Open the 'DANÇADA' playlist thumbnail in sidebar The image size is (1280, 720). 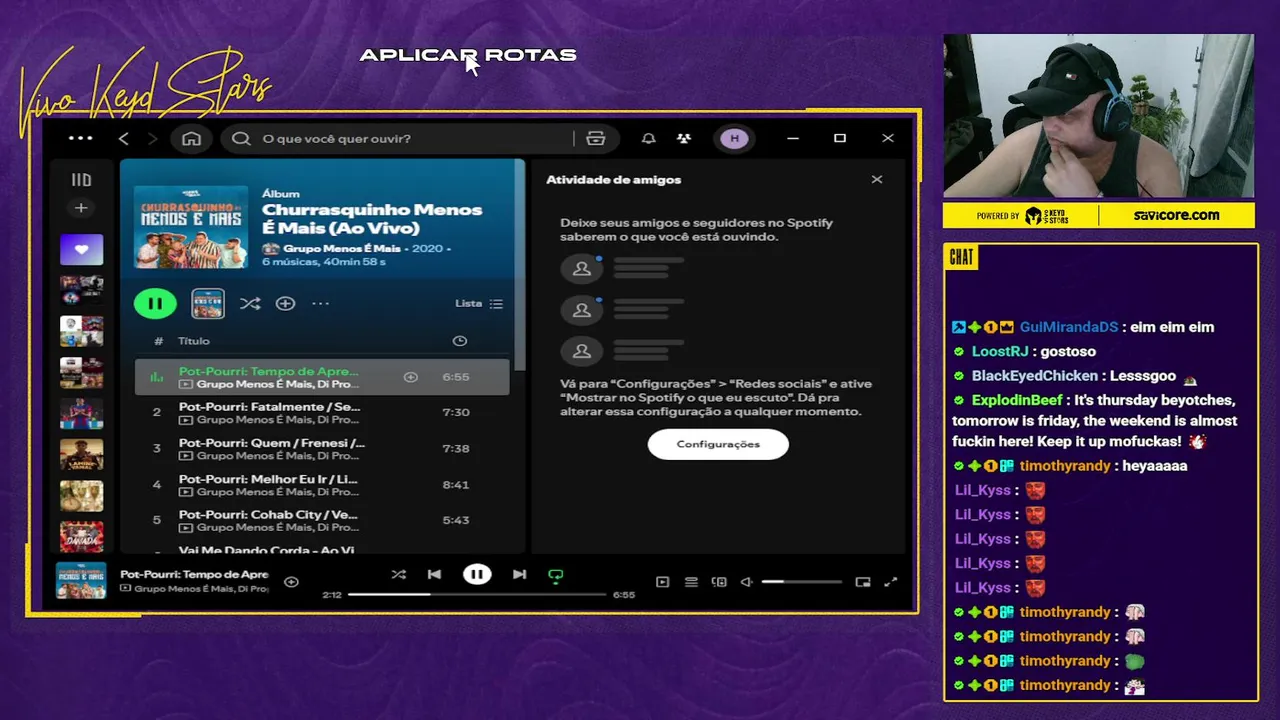tap(81, 537)
